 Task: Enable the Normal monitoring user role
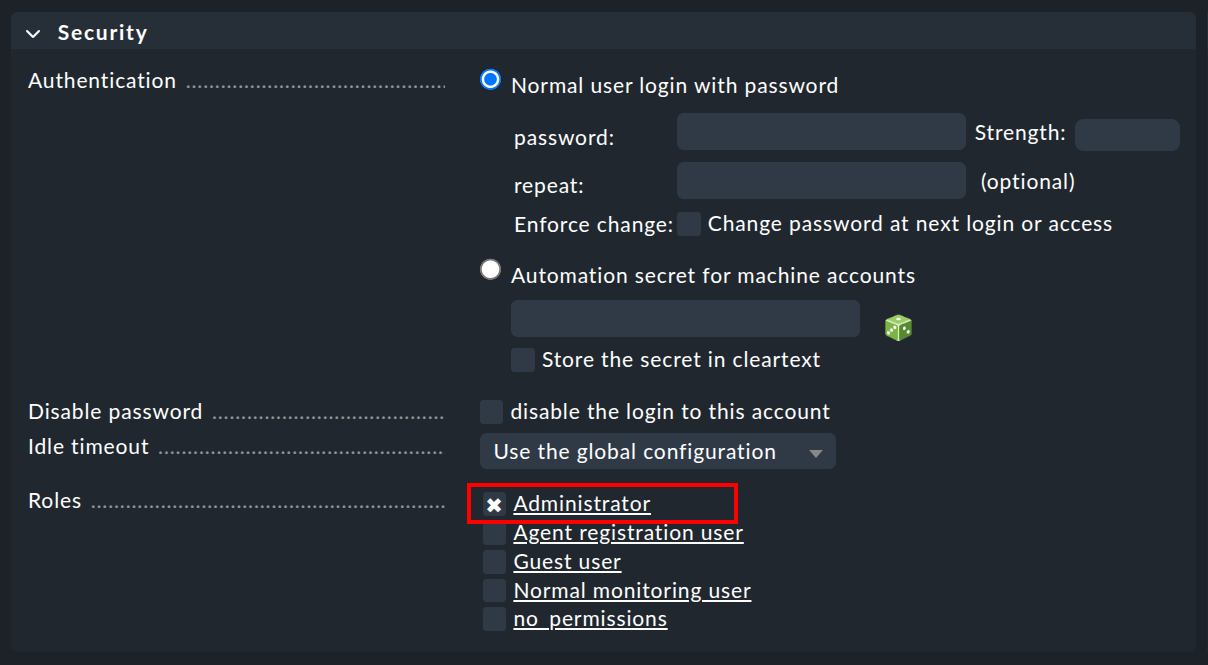[x=494, y=590]
